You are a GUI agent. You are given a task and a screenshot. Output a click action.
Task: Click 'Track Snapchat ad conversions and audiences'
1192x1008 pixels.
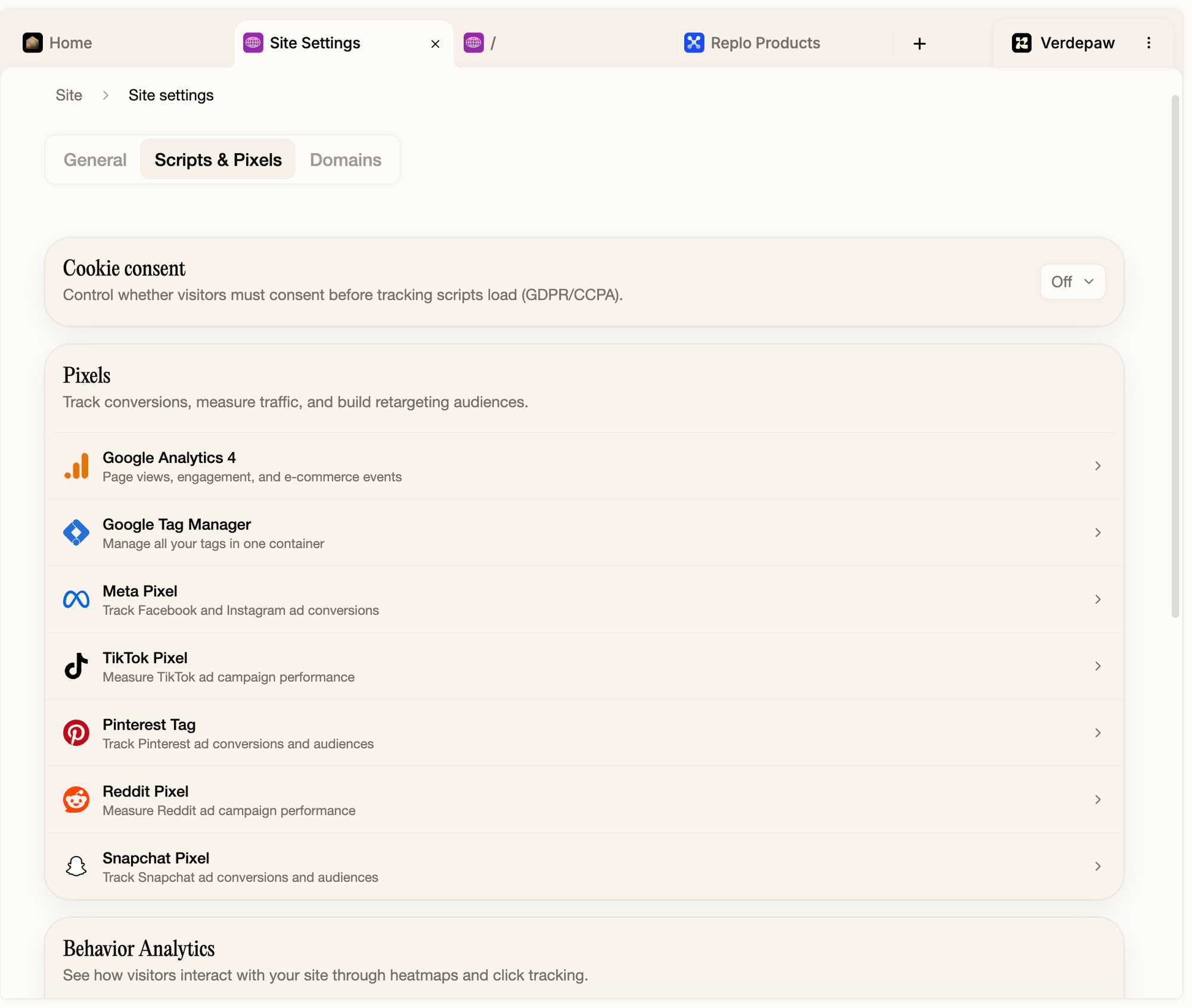(241, 877)
